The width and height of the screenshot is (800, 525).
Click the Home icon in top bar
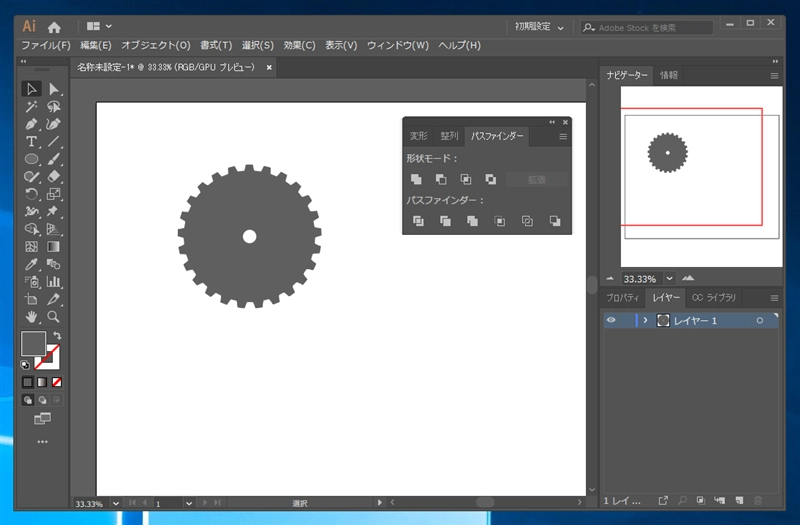pos(54,27)
